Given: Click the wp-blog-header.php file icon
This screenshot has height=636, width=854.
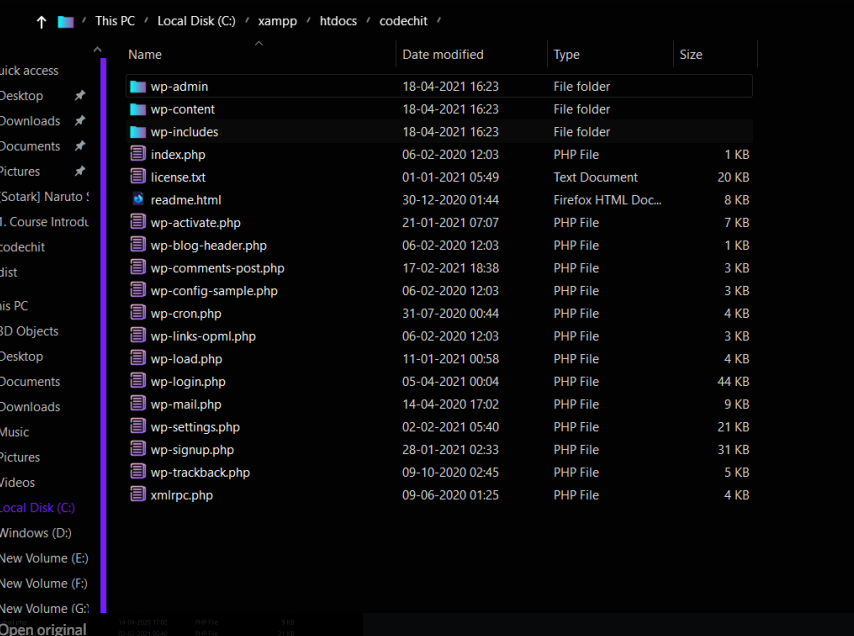Looking at the screenshot, I should tap(138, 245).
